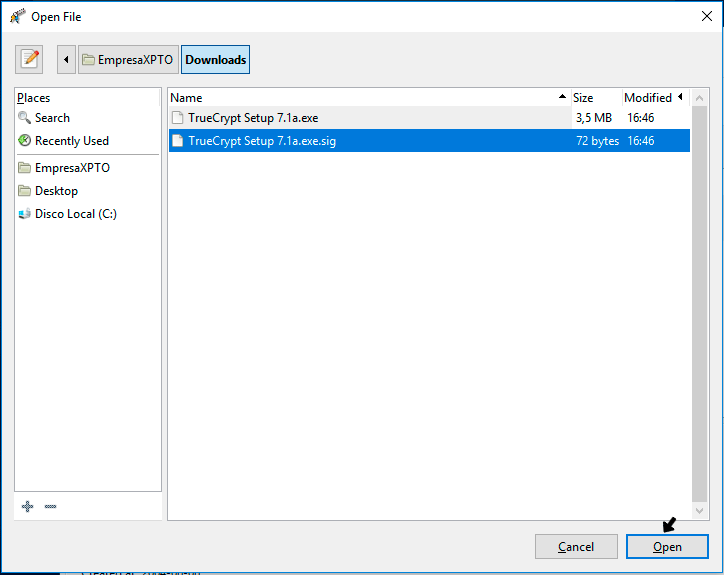Go to EmpresaXPTO in the path bar
Screen dimensions: 724x575
[128, 60]
